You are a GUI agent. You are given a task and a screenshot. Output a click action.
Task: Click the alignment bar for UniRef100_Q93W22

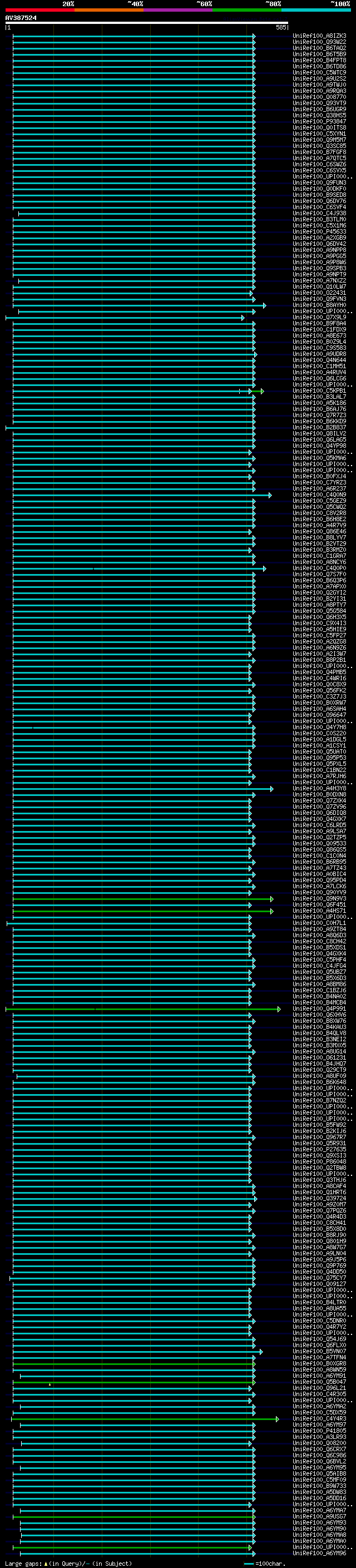pyautogui.click(x=134, y=43)
